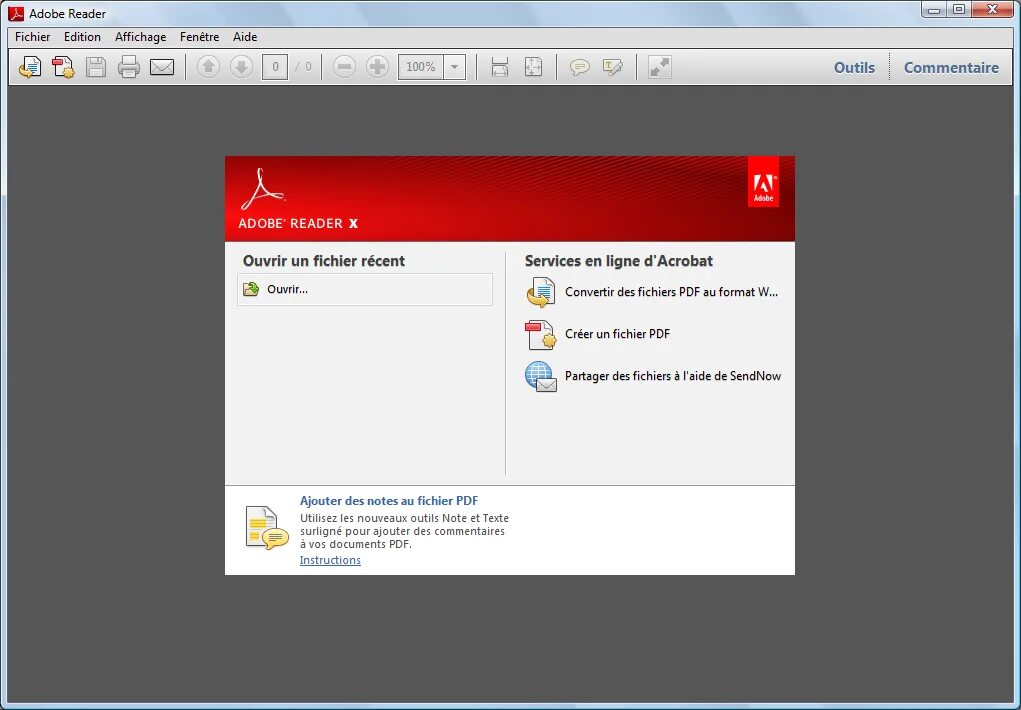Click the fit full page icon

533,67
